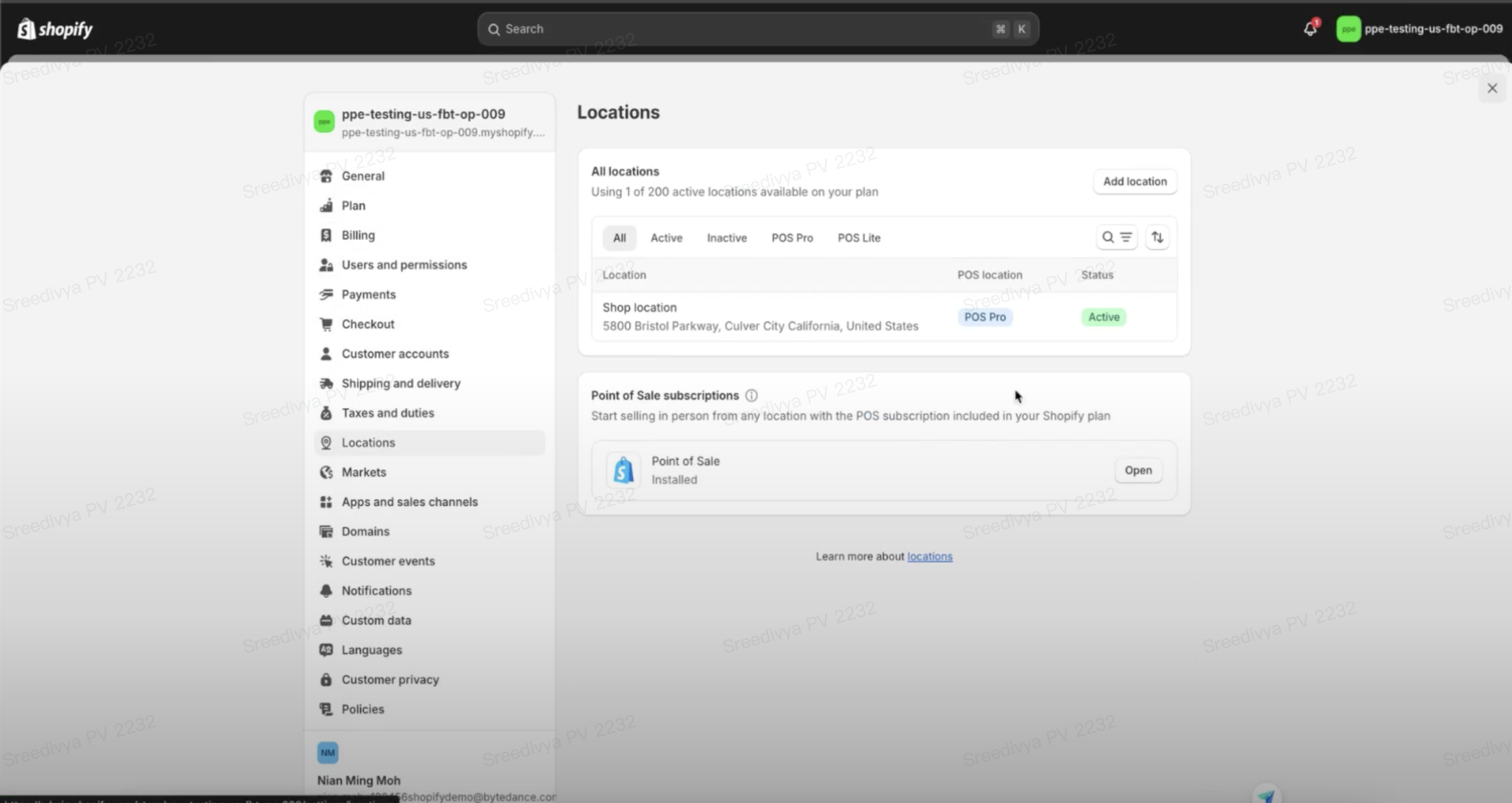Close the settings panel with X

(1492, 88)
